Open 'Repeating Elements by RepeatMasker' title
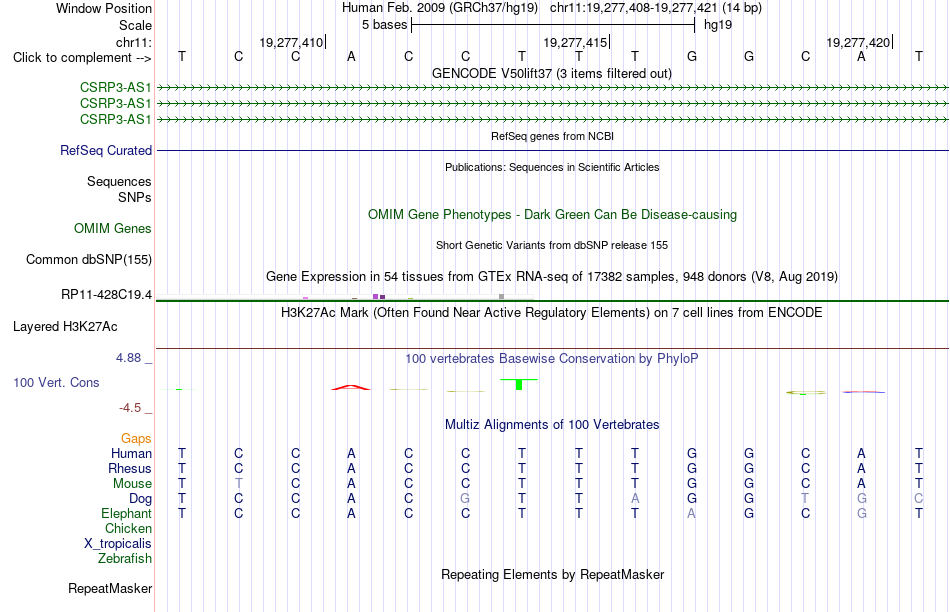This screenshot has height=612, width=950. tap(553, 574)
